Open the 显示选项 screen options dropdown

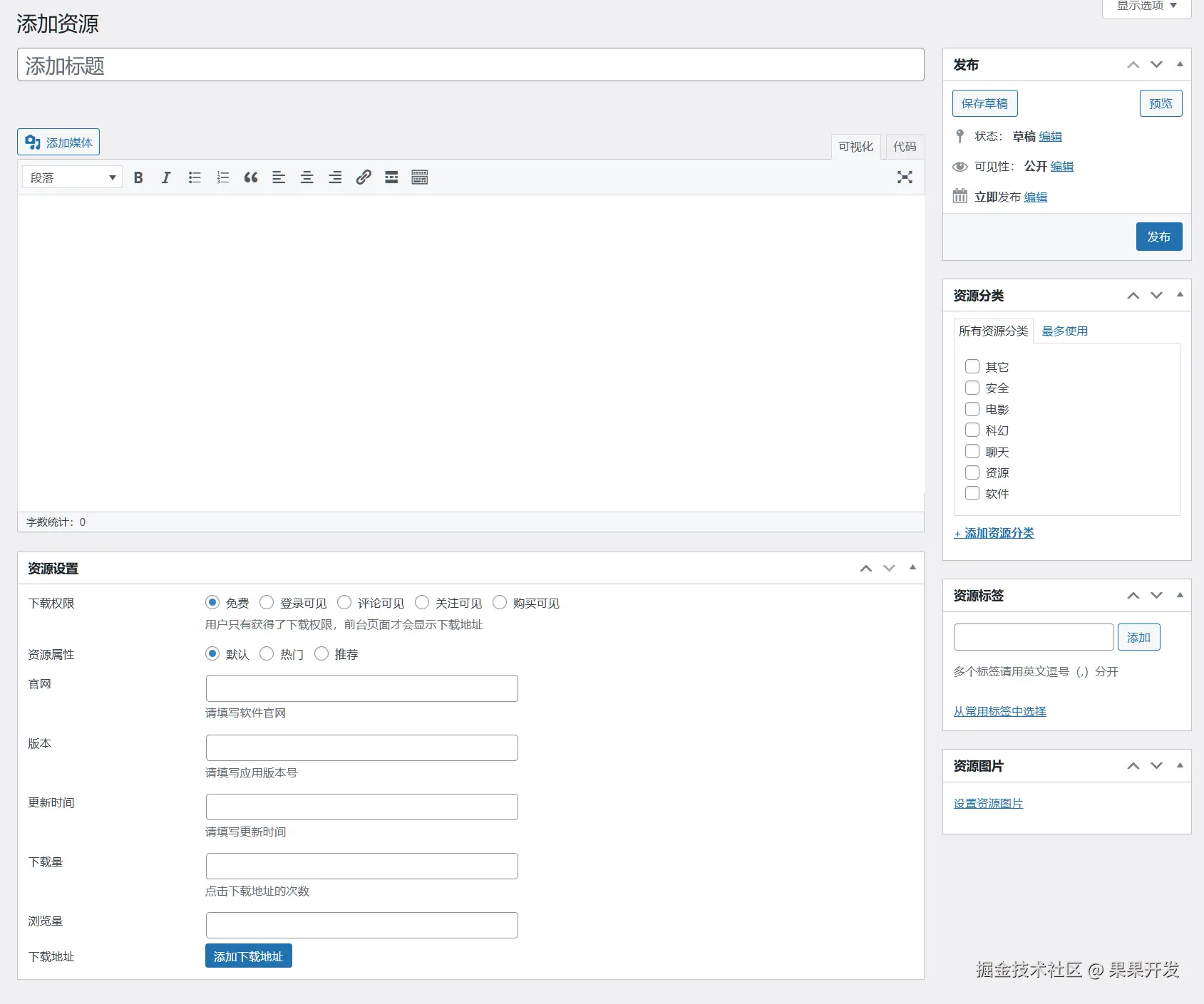pyautogui.click(x=1146, y=7)
